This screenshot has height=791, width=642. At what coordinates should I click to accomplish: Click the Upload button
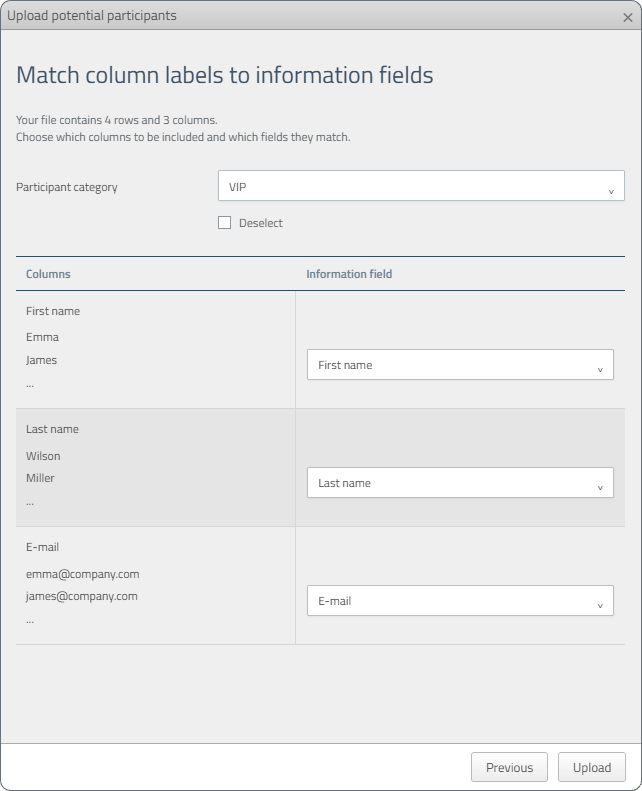click(x=592, y=767)
